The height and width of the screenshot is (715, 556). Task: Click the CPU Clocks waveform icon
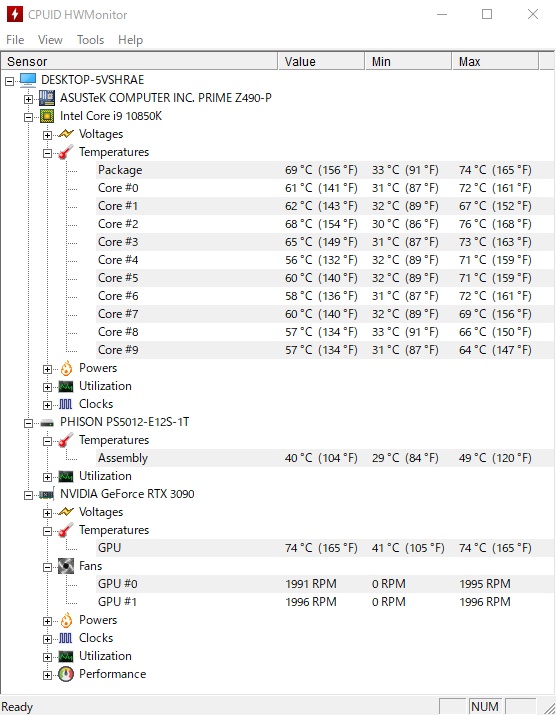pyautogui.click(x=66, y=404)
